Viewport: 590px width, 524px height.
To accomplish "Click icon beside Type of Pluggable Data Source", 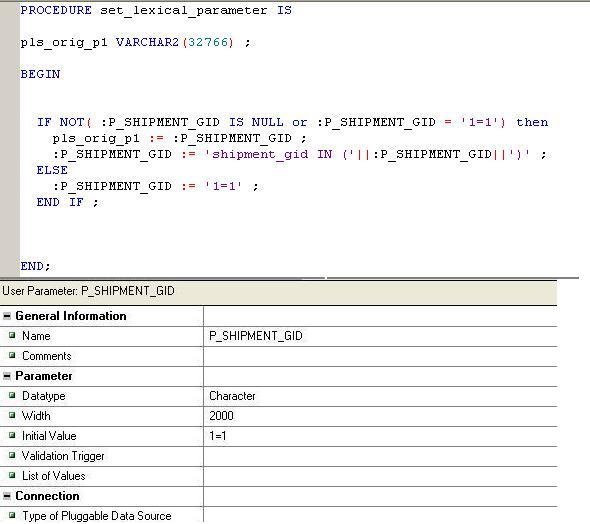I will (x=12, y=515).
